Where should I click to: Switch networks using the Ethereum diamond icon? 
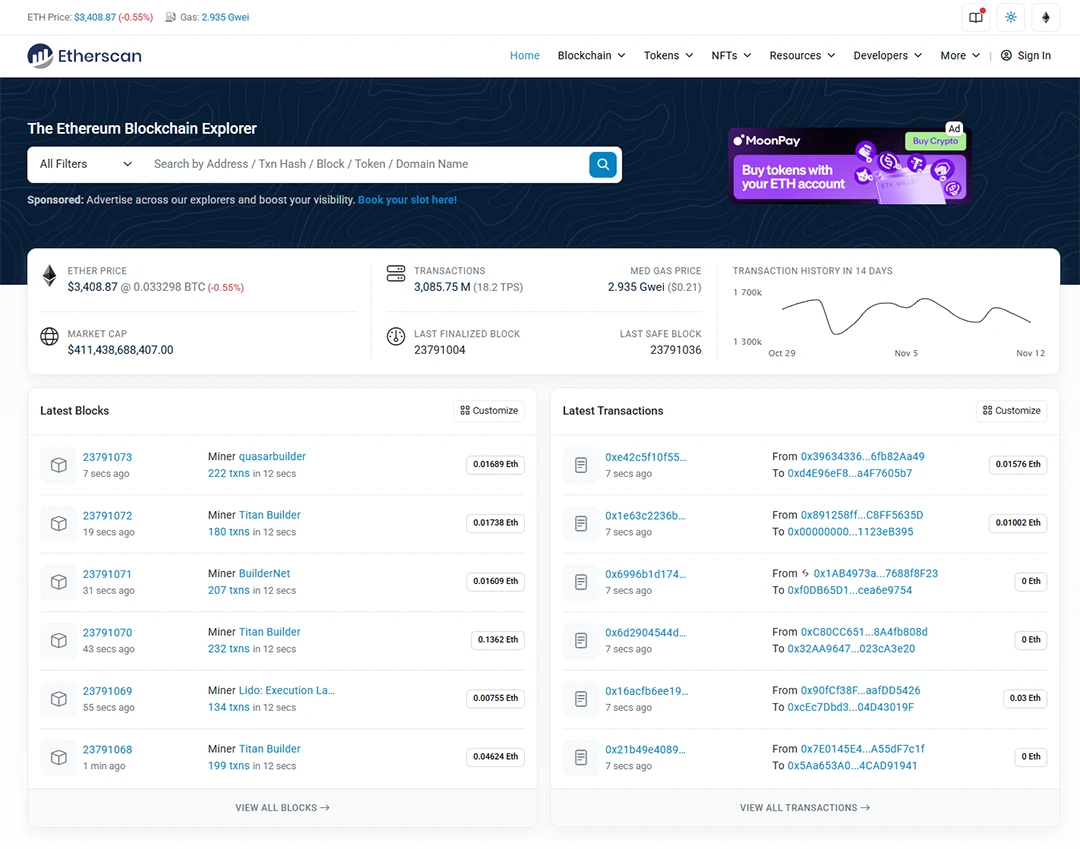1046,17
